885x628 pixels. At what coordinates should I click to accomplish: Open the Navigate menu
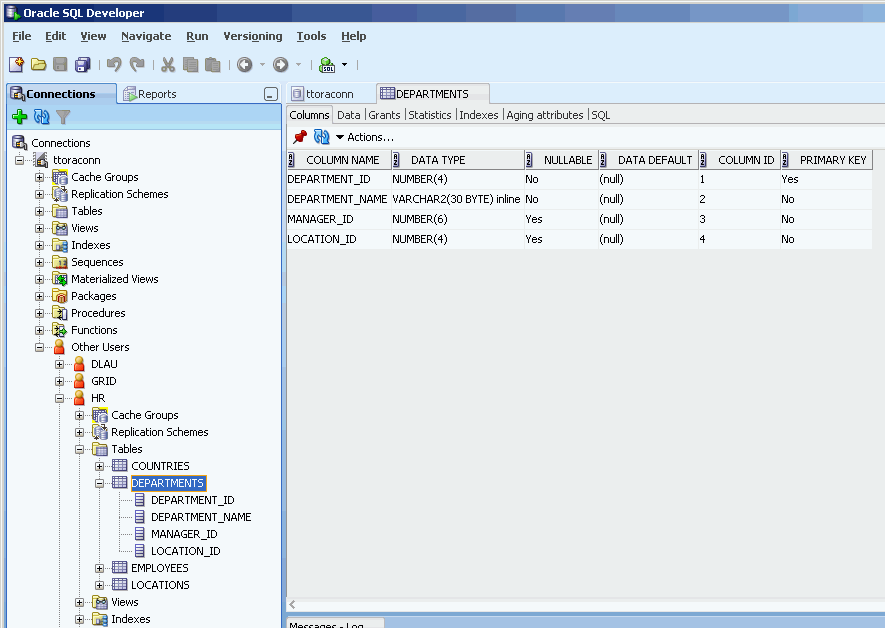146,36
